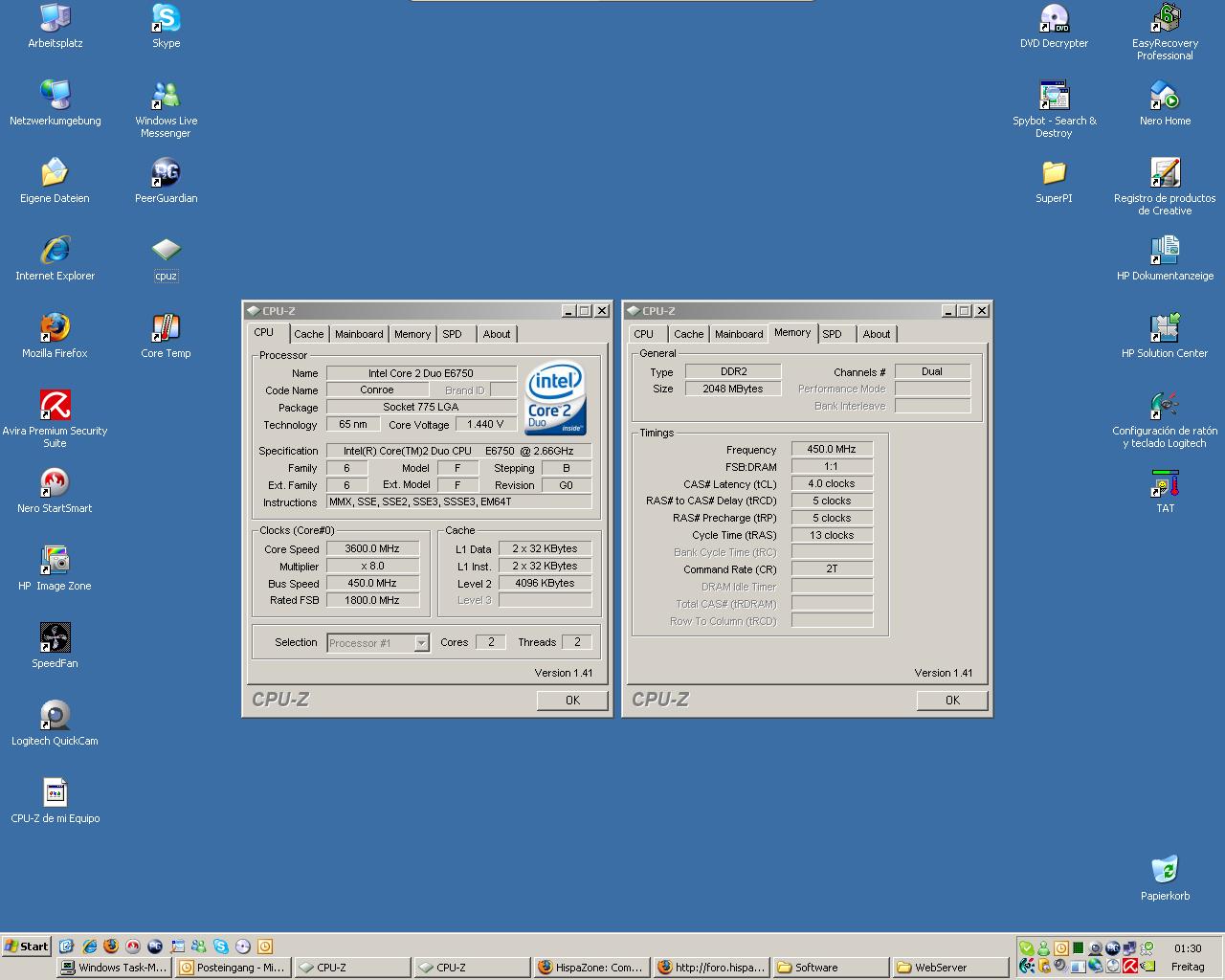Click the Mozilla Firefox desktop shortcut
1225x980 pixels.
[56, 336]
